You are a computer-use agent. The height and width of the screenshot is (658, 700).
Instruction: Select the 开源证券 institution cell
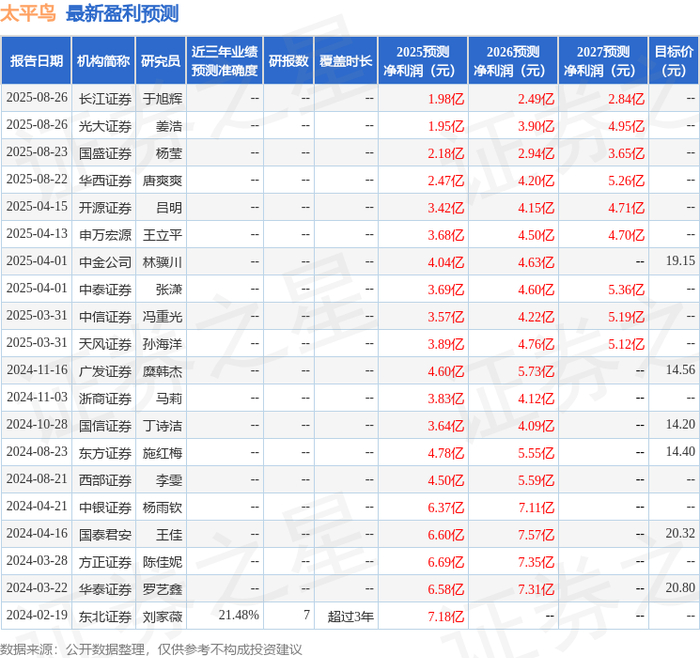click(105, 208)
